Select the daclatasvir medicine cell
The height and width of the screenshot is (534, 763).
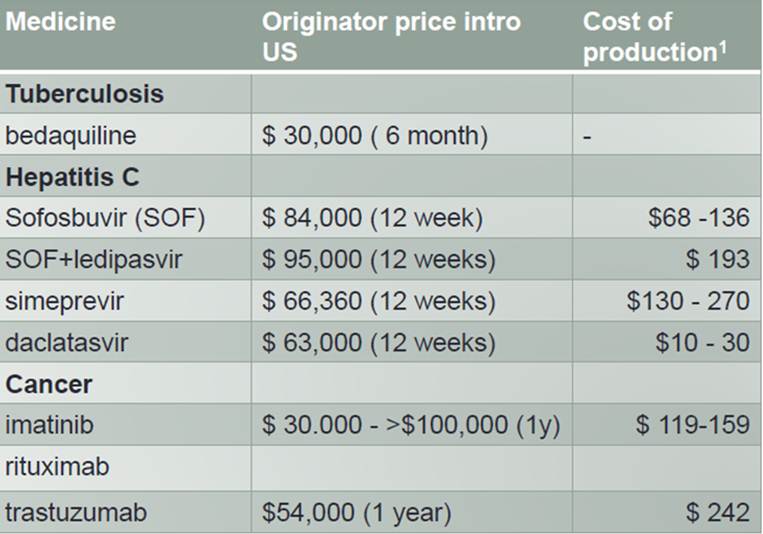tap(66, 343)
